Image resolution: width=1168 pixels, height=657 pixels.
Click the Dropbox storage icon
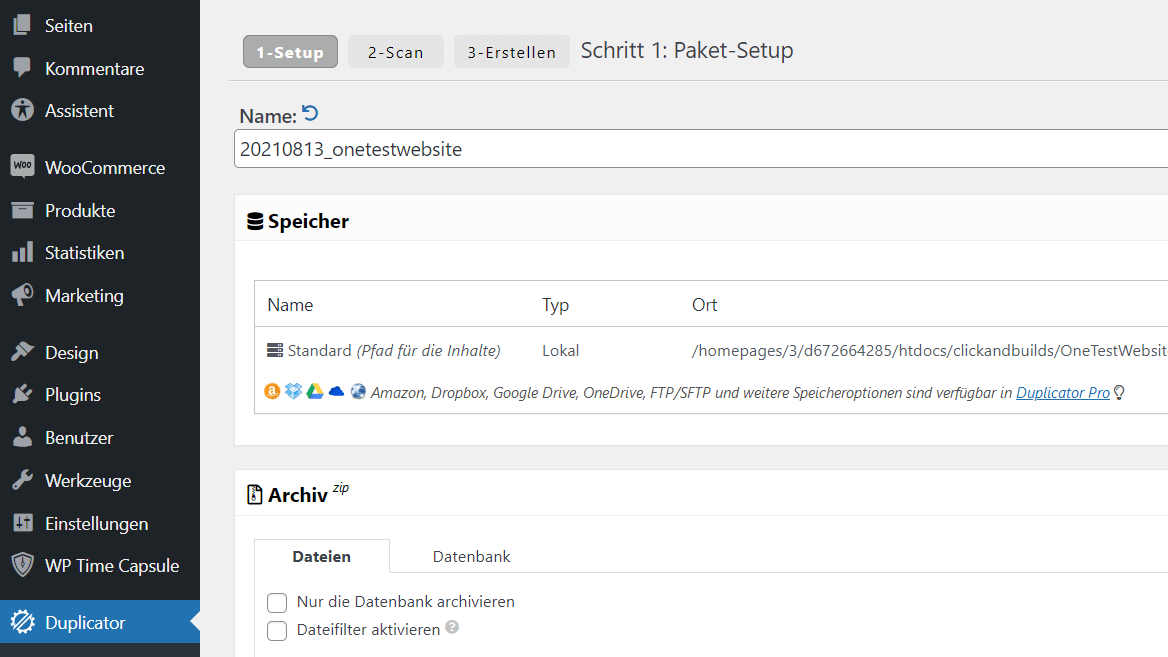[x=293, y=391]
